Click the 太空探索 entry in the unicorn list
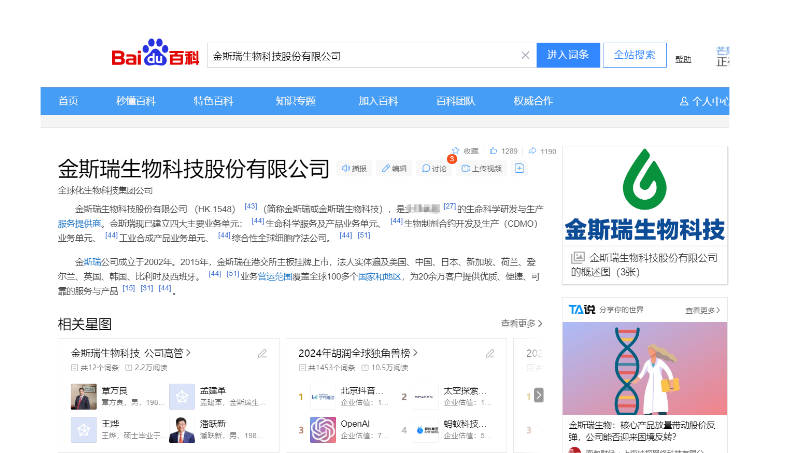 (465, 391)
